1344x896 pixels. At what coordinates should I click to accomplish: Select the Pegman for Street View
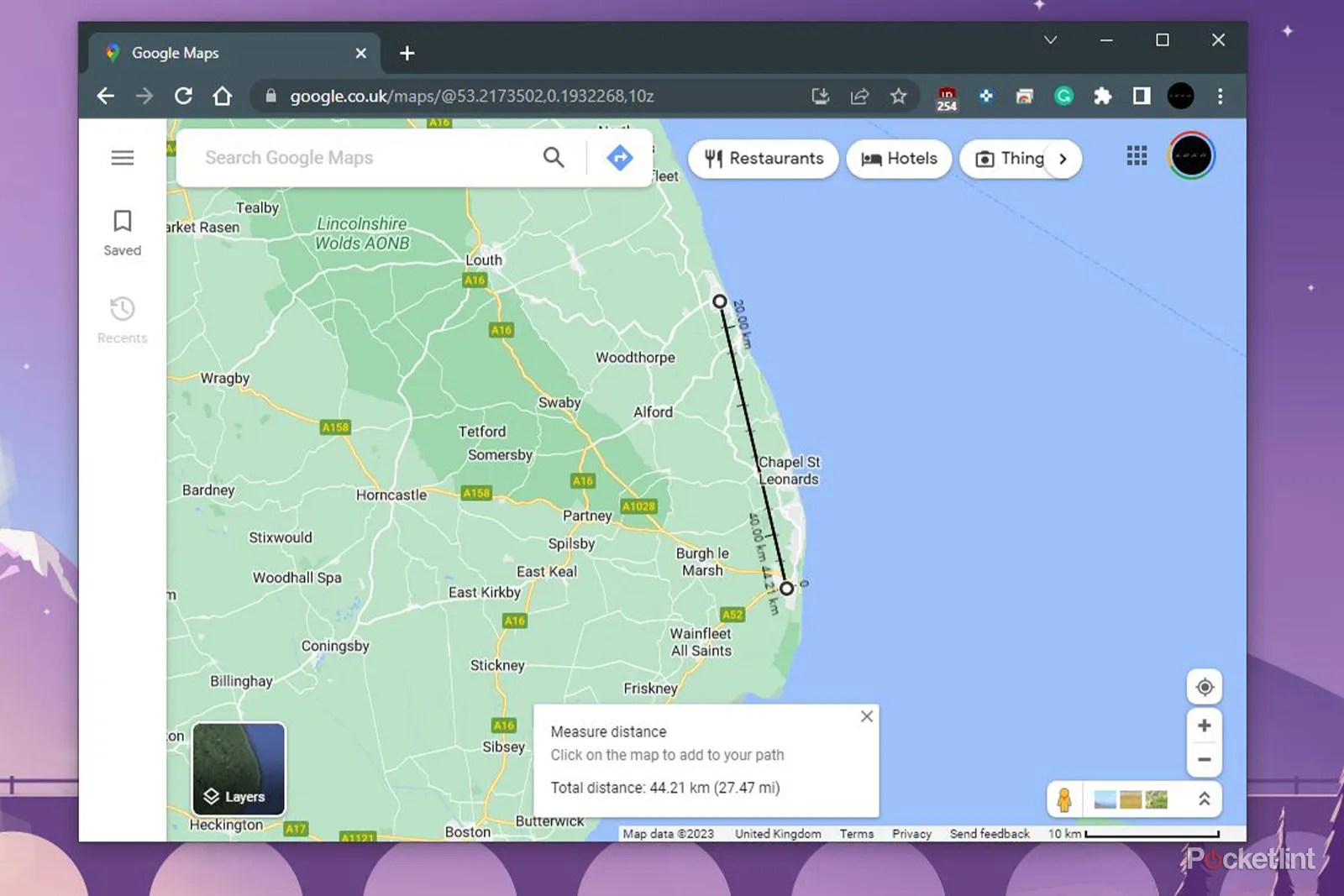(1065, 799)
